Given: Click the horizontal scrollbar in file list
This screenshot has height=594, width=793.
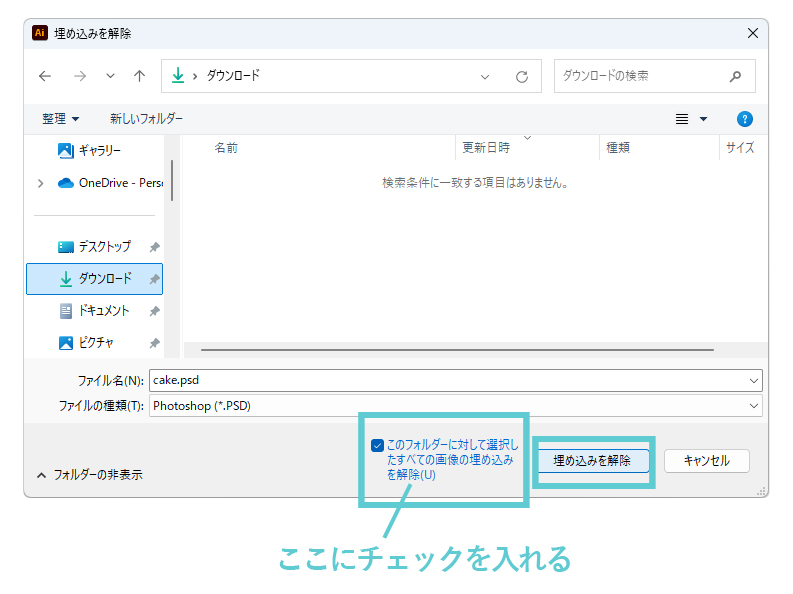Looking at the screenshot, I should pos(457,350).
